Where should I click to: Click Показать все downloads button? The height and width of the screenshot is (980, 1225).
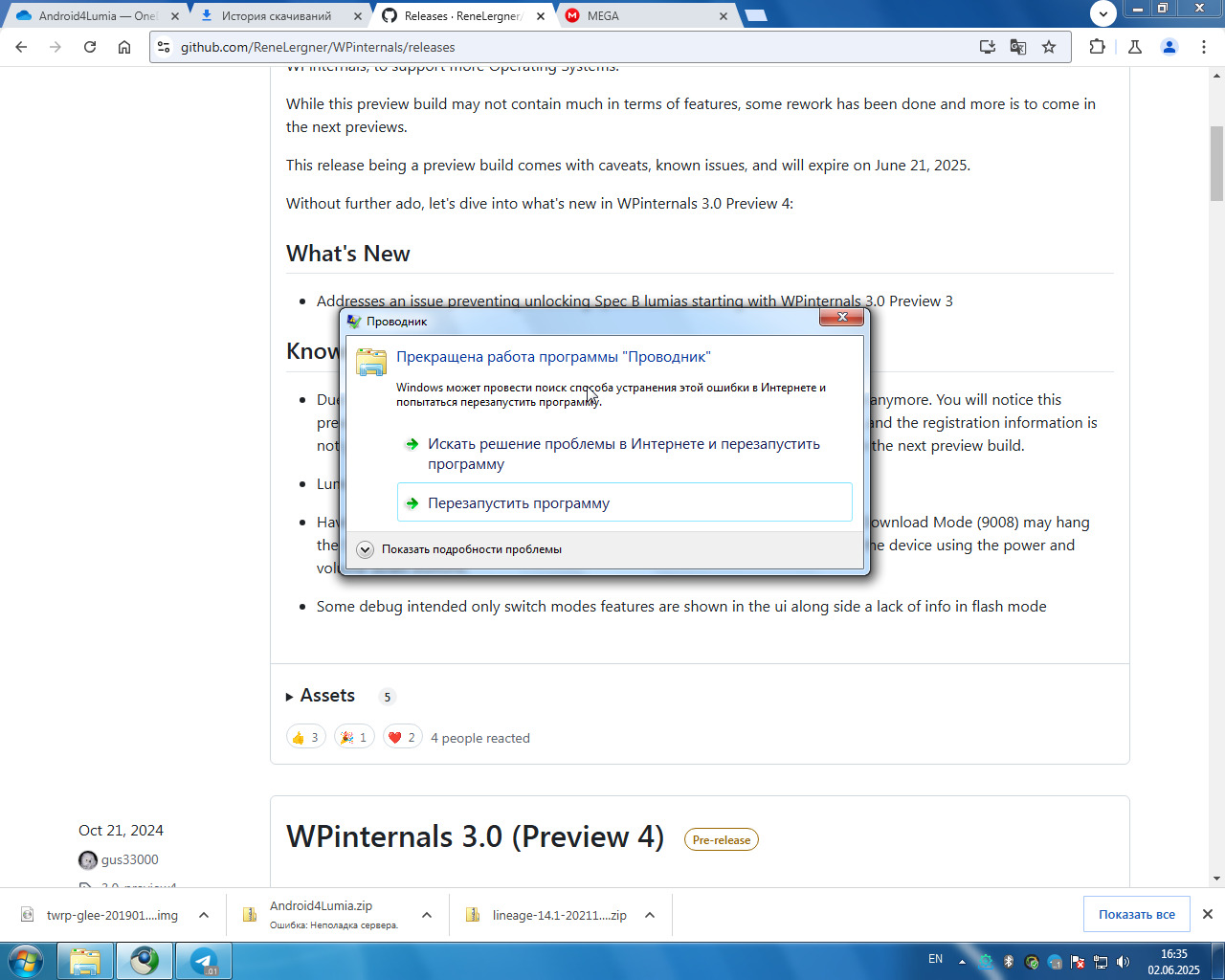[x=1136, y=914]
